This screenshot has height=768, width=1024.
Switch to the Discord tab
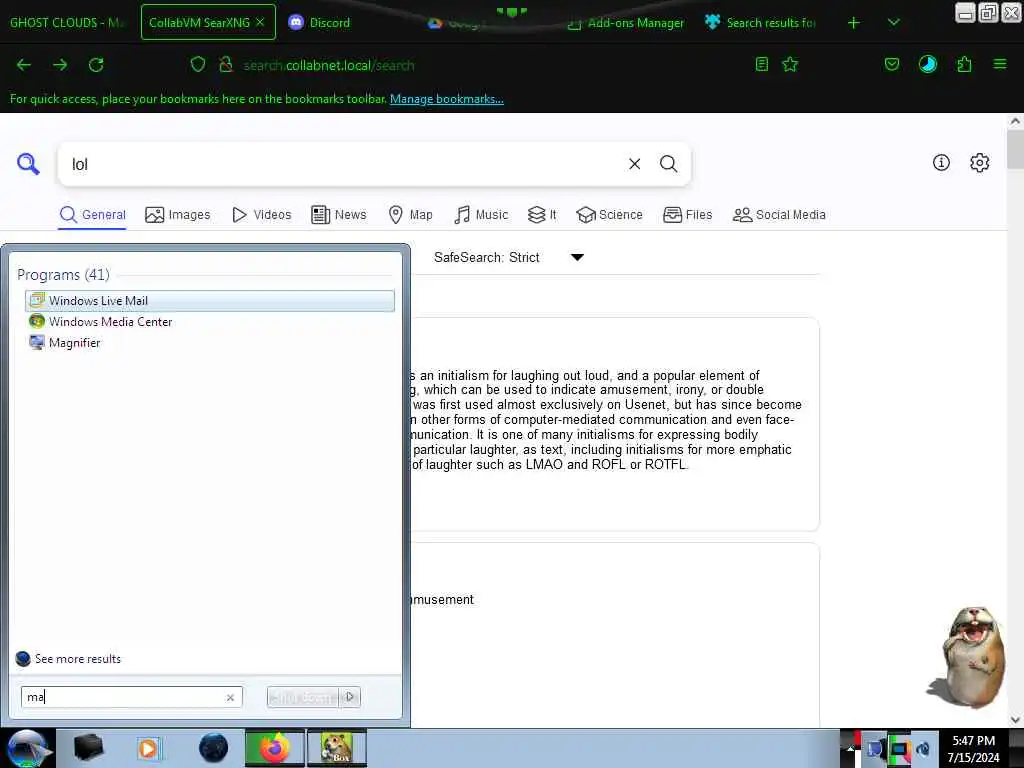[320, 22]
